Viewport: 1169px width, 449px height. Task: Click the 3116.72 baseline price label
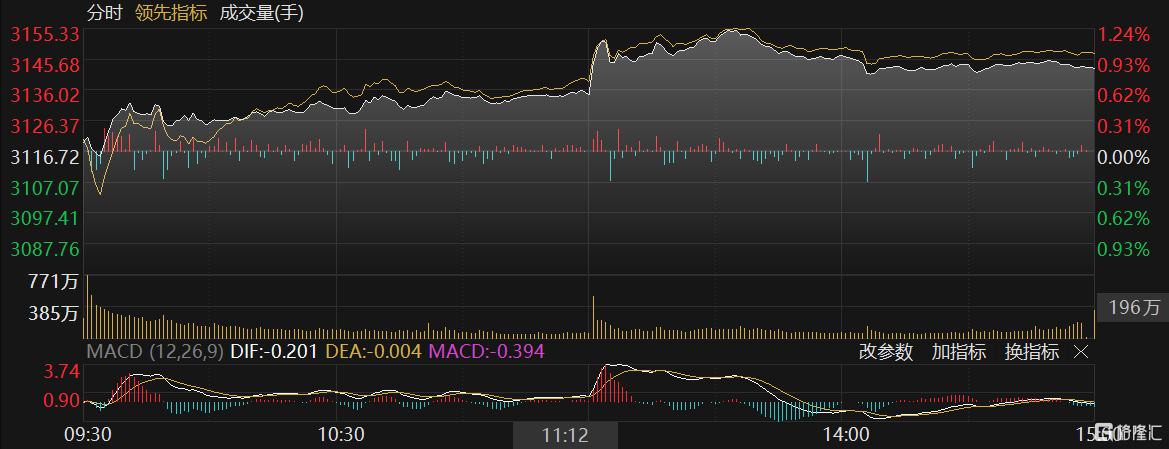[45, 157]
